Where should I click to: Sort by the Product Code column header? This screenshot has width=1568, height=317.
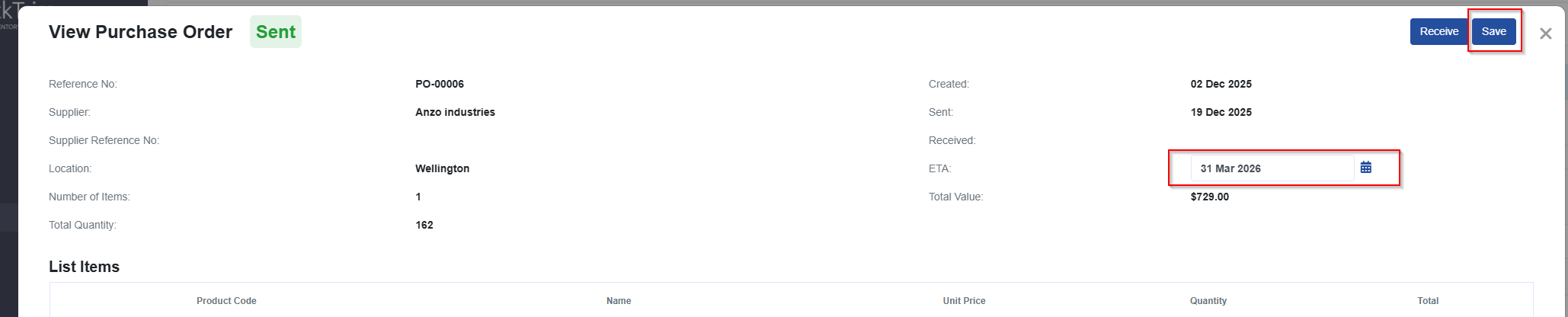[226, 301]
